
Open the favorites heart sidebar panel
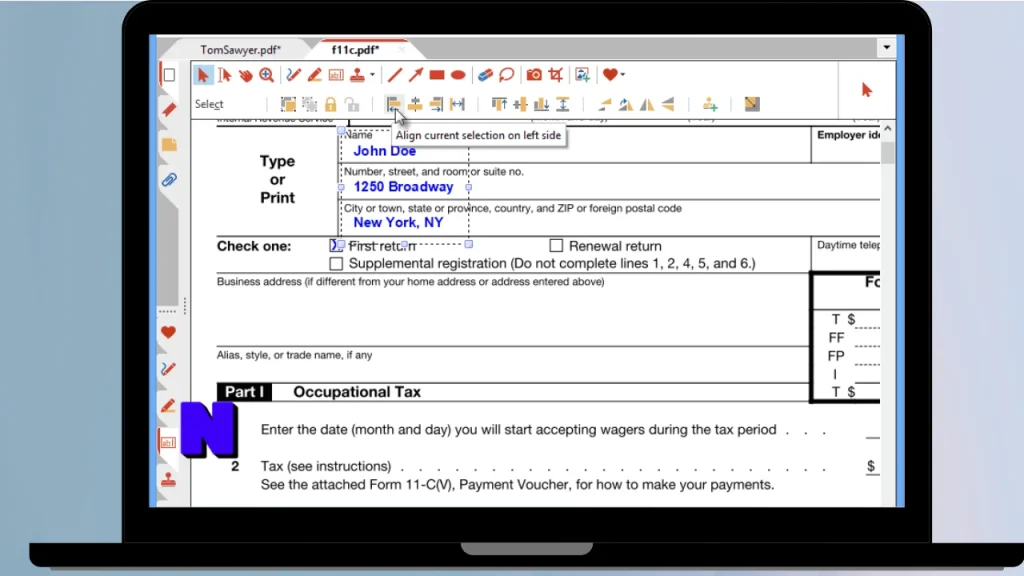168,332
